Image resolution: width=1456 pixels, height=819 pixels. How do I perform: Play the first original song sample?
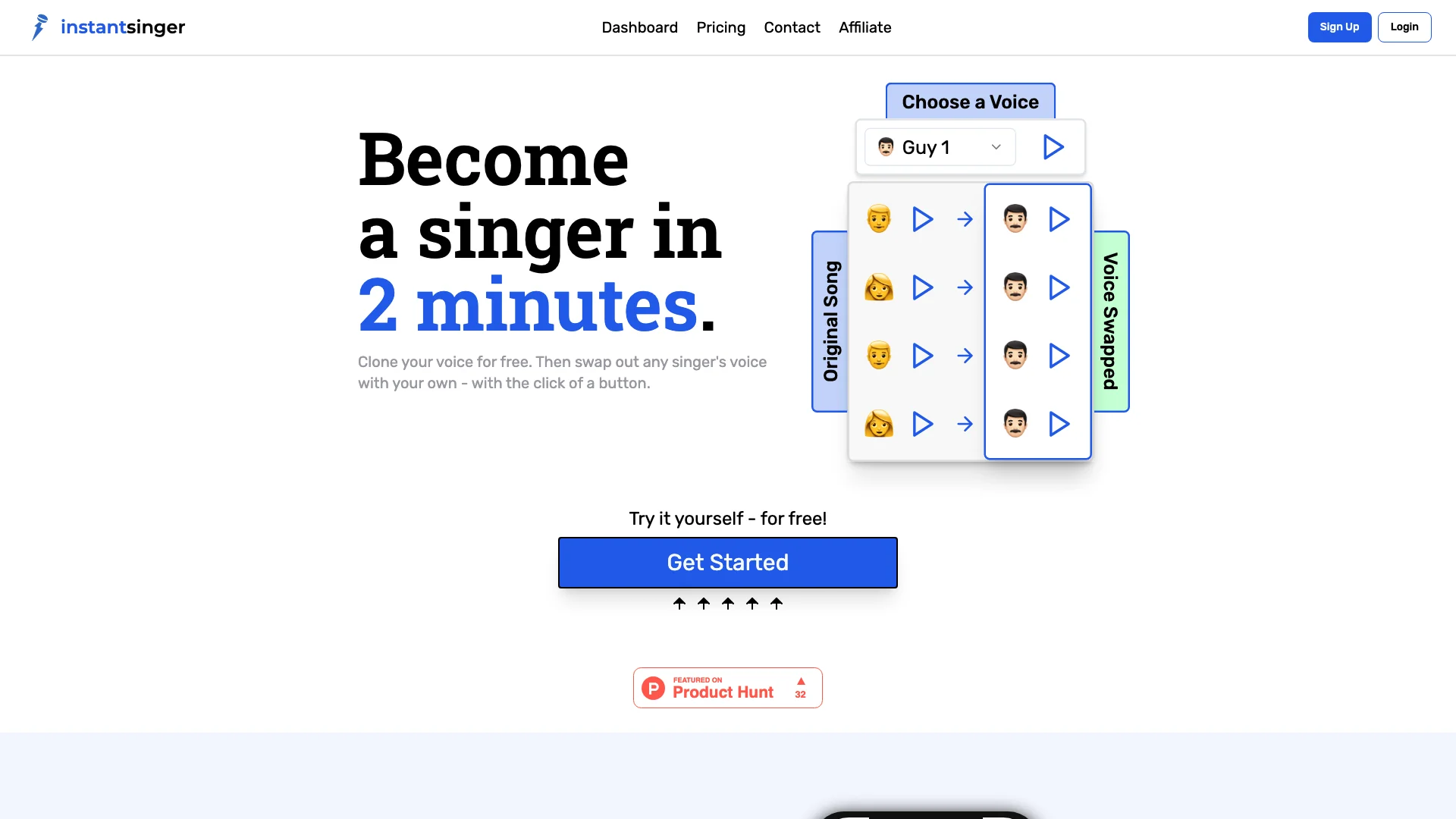point(922,218)
